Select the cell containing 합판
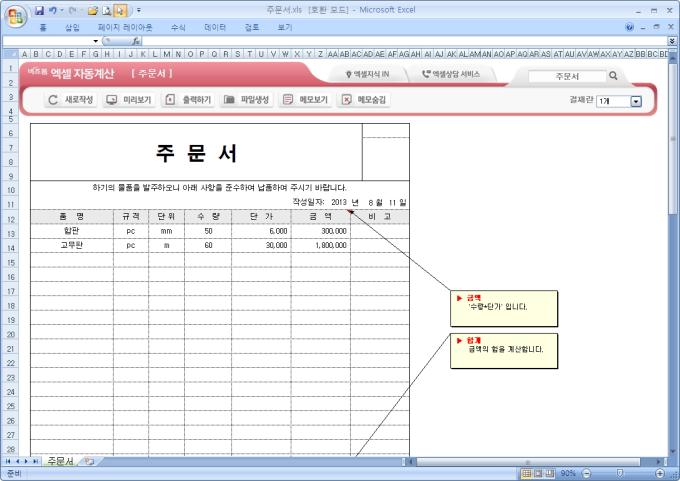Screen dimensions: 680x481 coord(72,231)
